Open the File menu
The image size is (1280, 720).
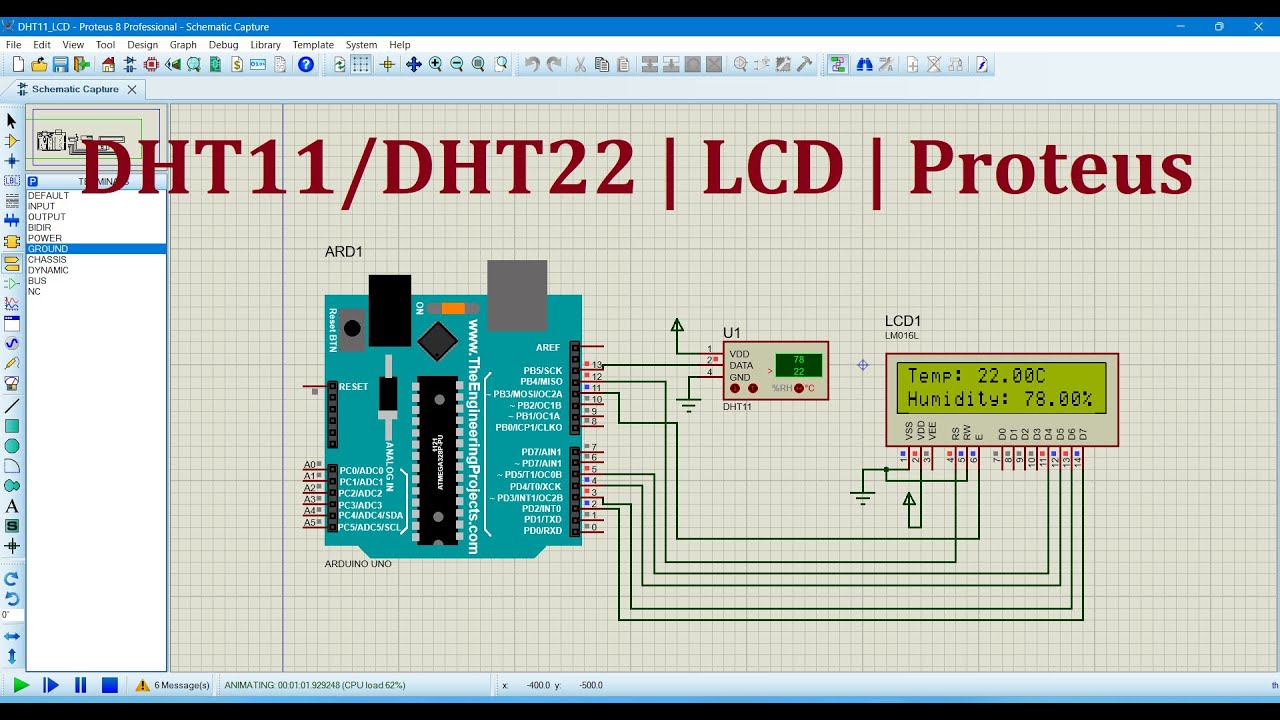pos(14,45)
